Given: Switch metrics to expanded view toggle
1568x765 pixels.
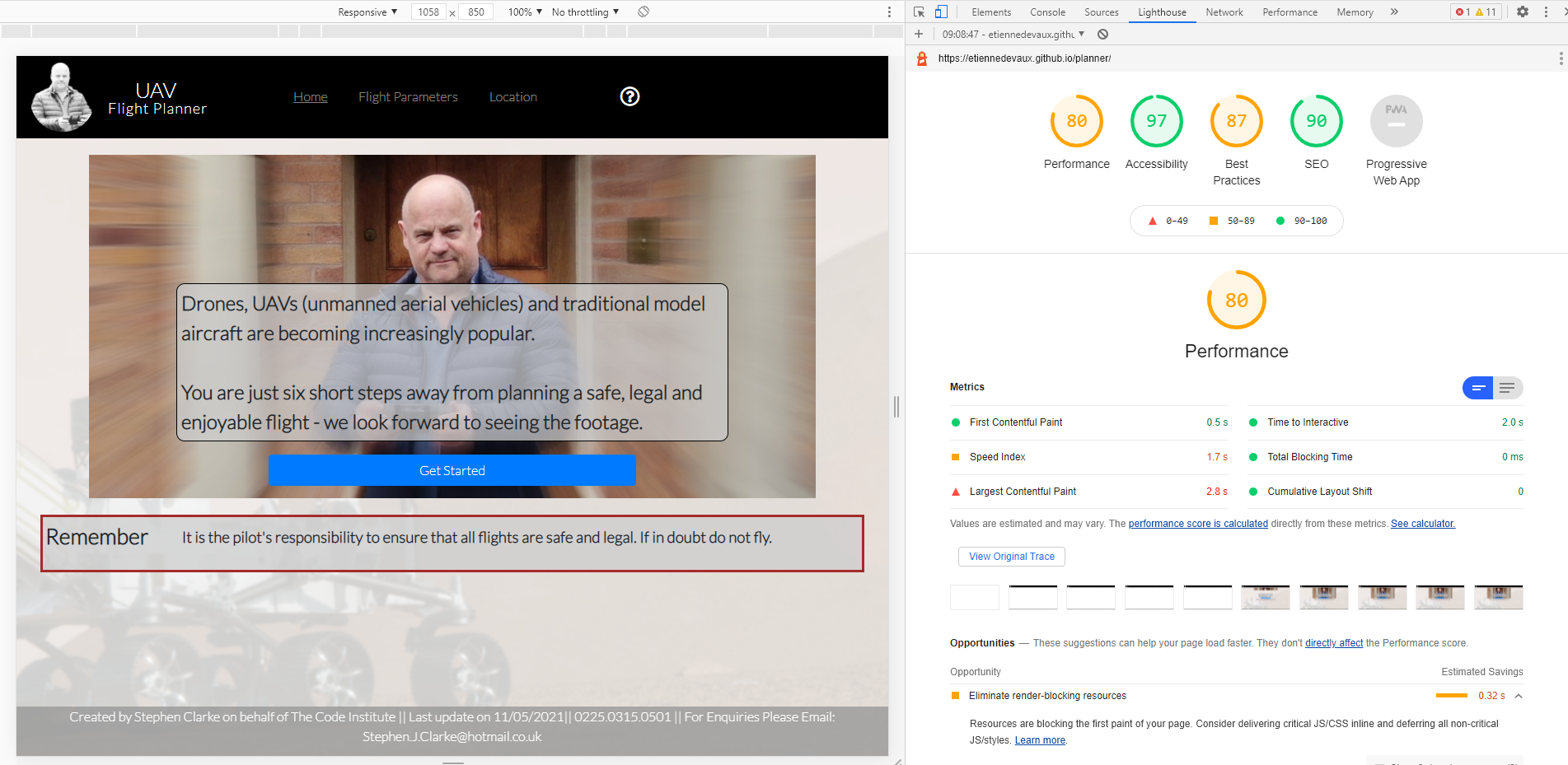Looking at the screenshot, I should tap(1507, 388).
